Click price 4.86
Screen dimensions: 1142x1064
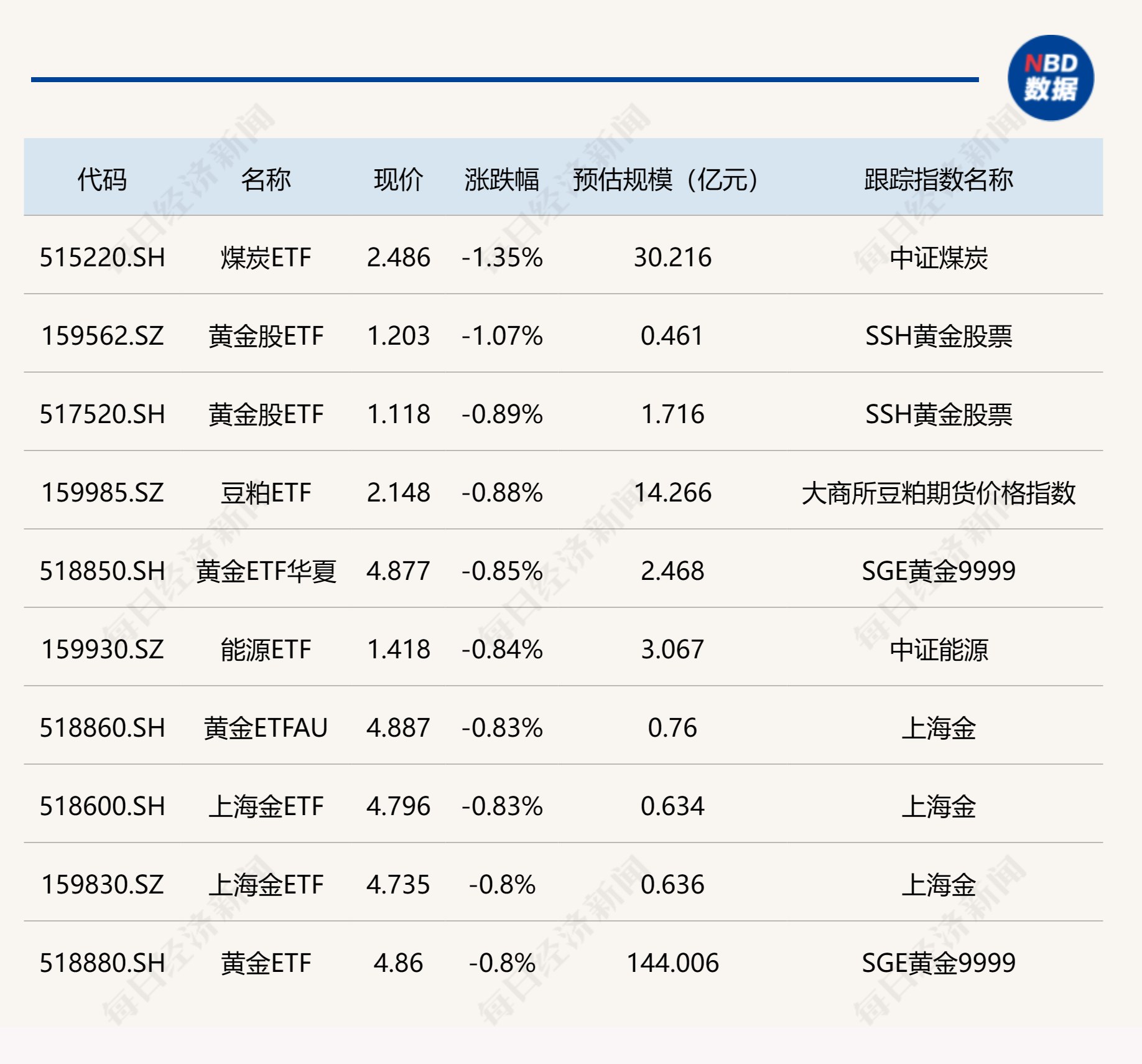tap(398, 963)
